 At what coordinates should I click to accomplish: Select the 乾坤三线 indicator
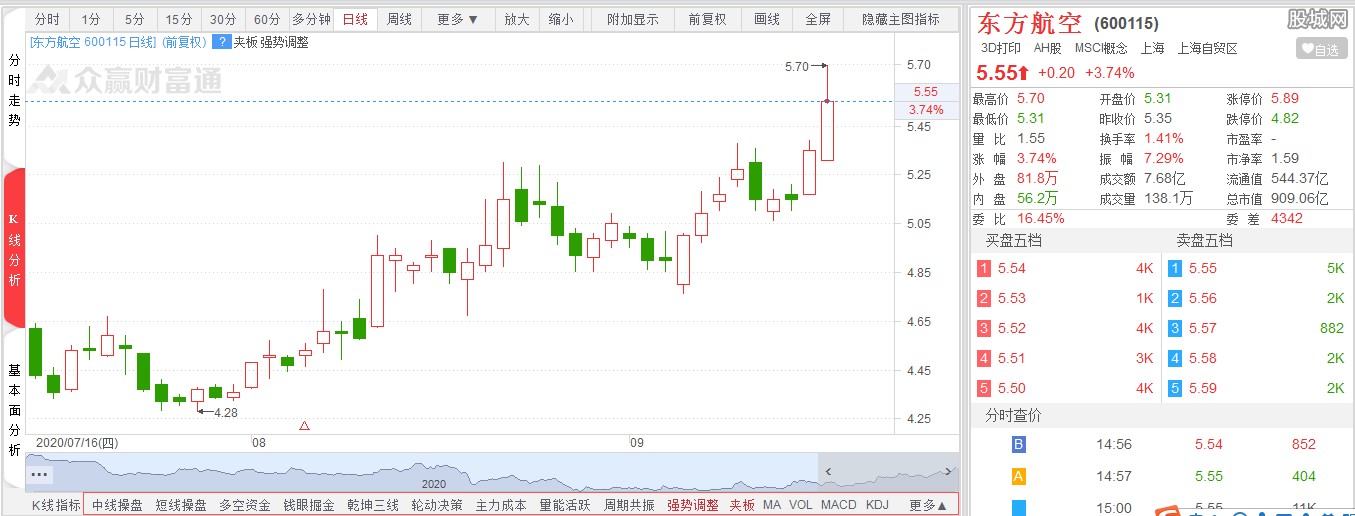373,505
